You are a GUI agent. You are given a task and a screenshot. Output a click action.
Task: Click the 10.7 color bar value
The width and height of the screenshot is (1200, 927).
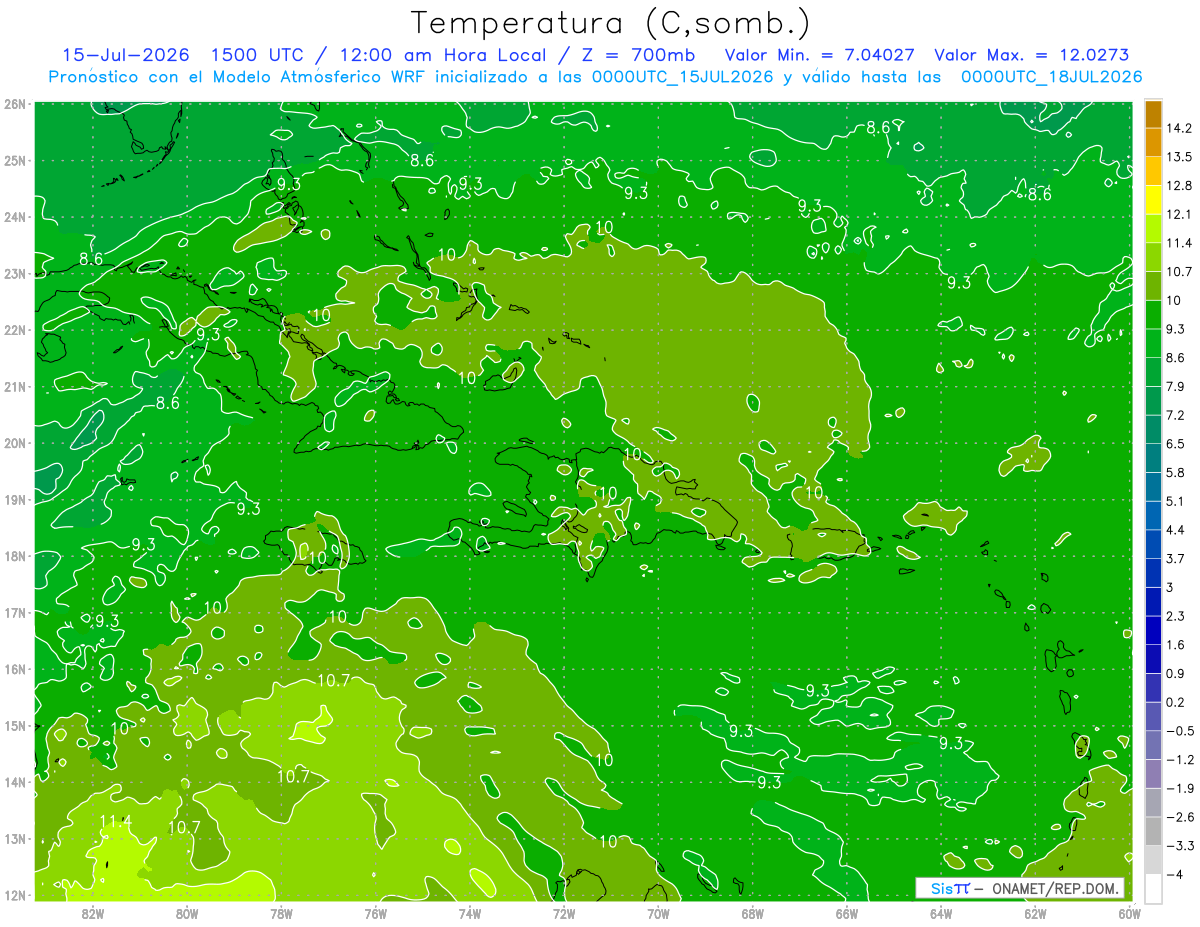coord(1178,272)
